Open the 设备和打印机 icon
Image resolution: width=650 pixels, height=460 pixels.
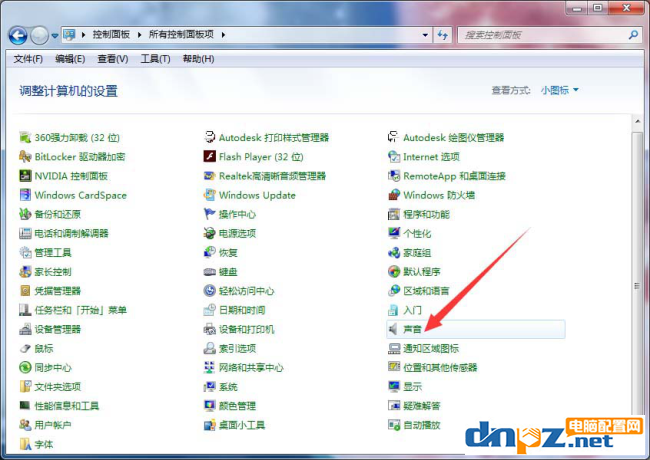[x=209, y=329]
